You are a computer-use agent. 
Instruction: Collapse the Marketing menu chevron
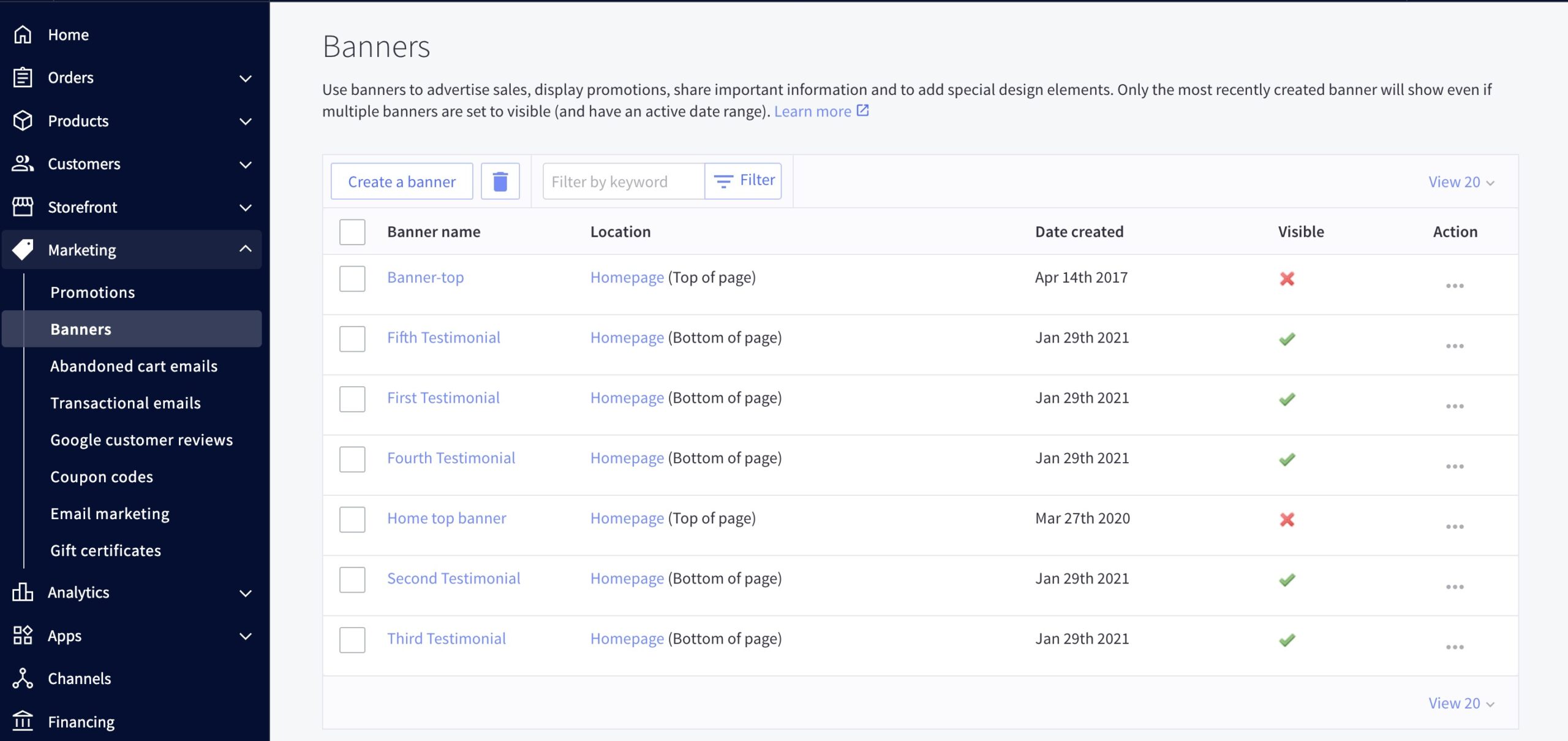click(x=245, y=249)
